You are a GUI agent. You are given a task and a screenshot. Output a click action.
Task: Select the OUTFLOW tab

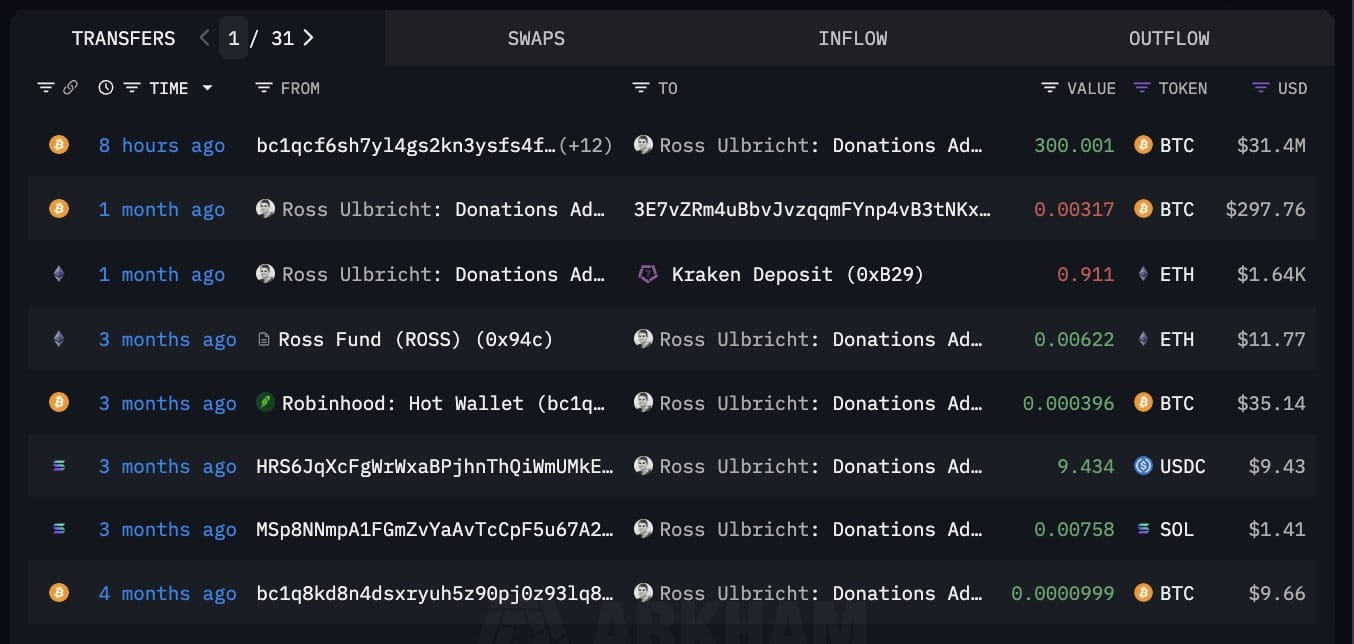click(x=1169, y=38)
